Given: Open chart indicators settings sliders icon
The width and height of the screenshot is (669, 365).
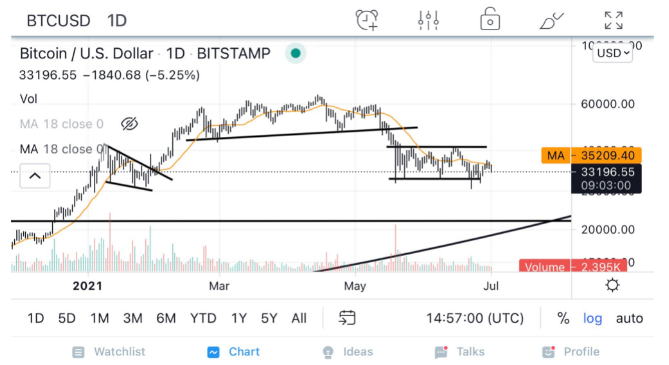Looking at the screenshot, I should (428, 20).
